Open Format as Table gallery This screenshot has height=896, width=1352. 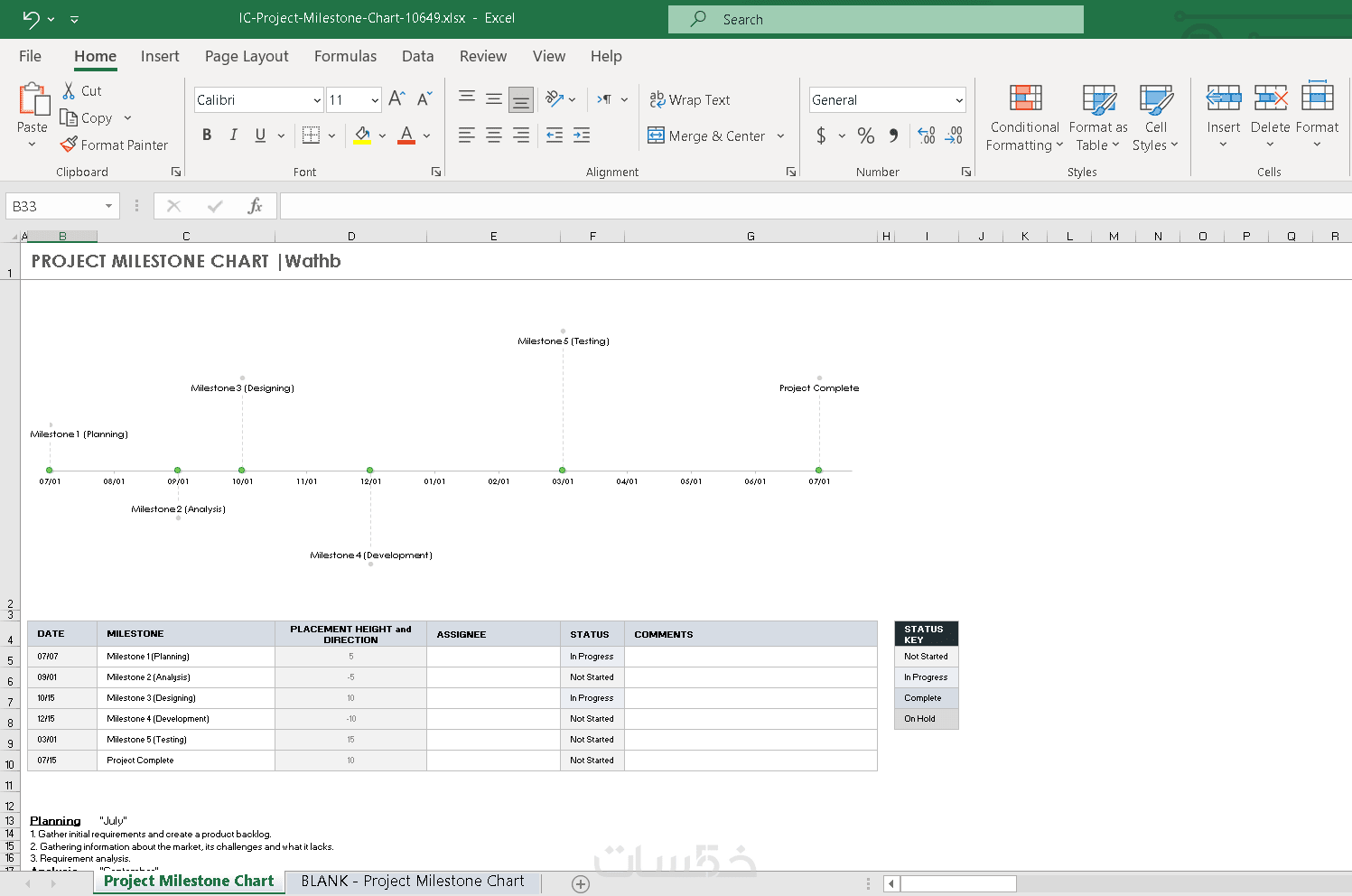(x=1098, y=118)
